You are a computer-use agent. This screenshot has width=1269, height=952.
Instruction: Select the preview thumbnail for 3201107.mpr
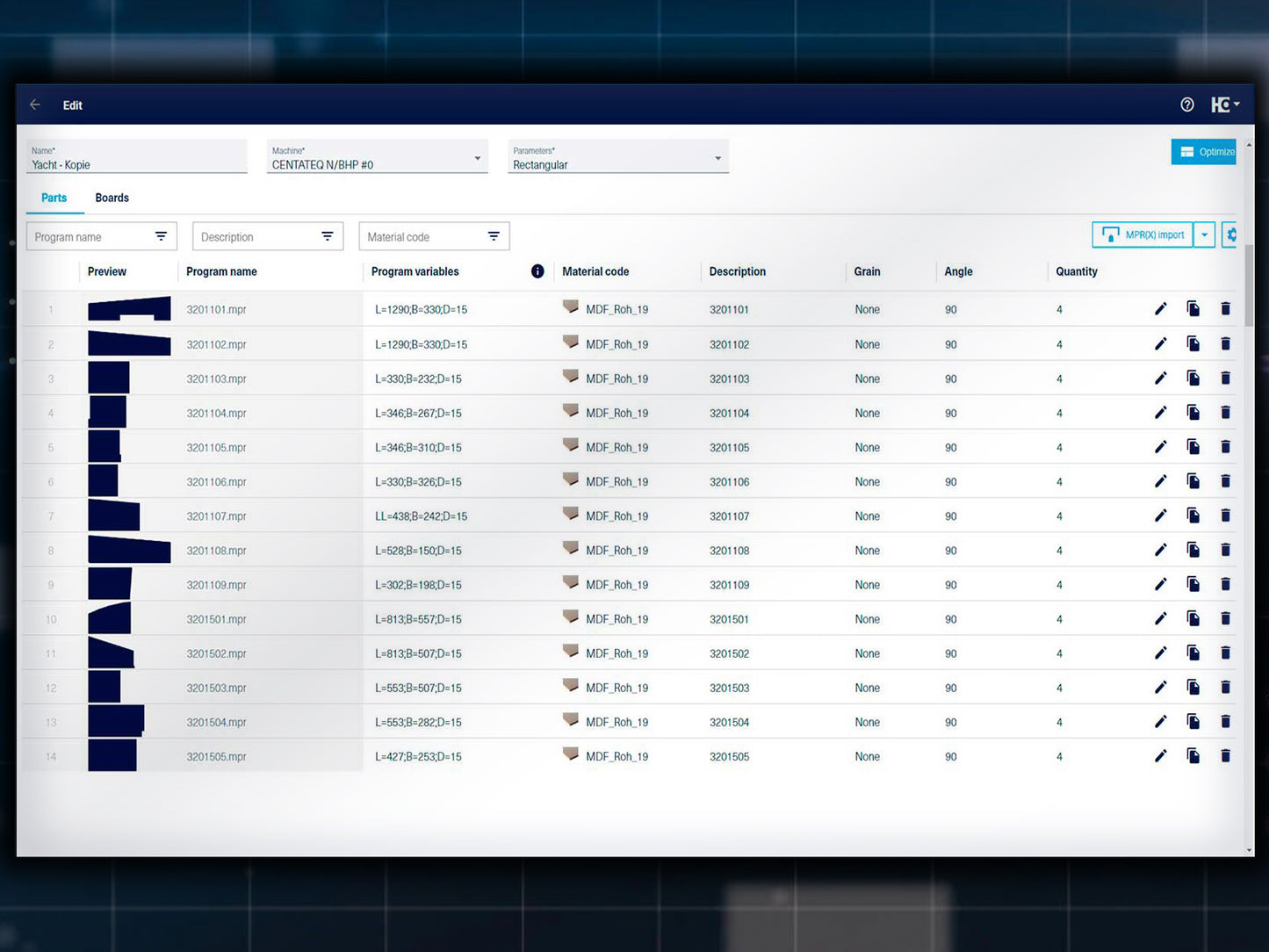(x=114, y=516)
